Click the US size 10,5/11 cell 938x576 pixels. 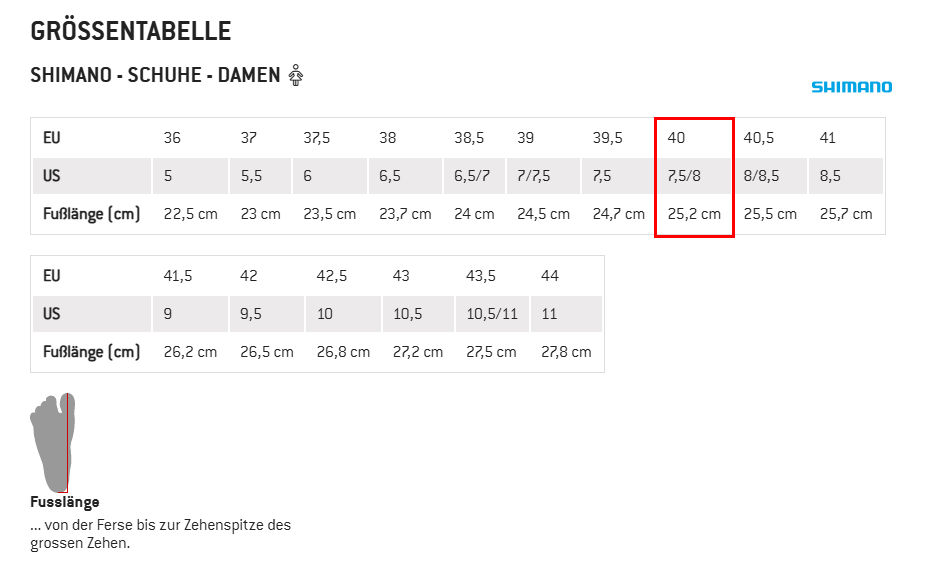coord(492,313)
